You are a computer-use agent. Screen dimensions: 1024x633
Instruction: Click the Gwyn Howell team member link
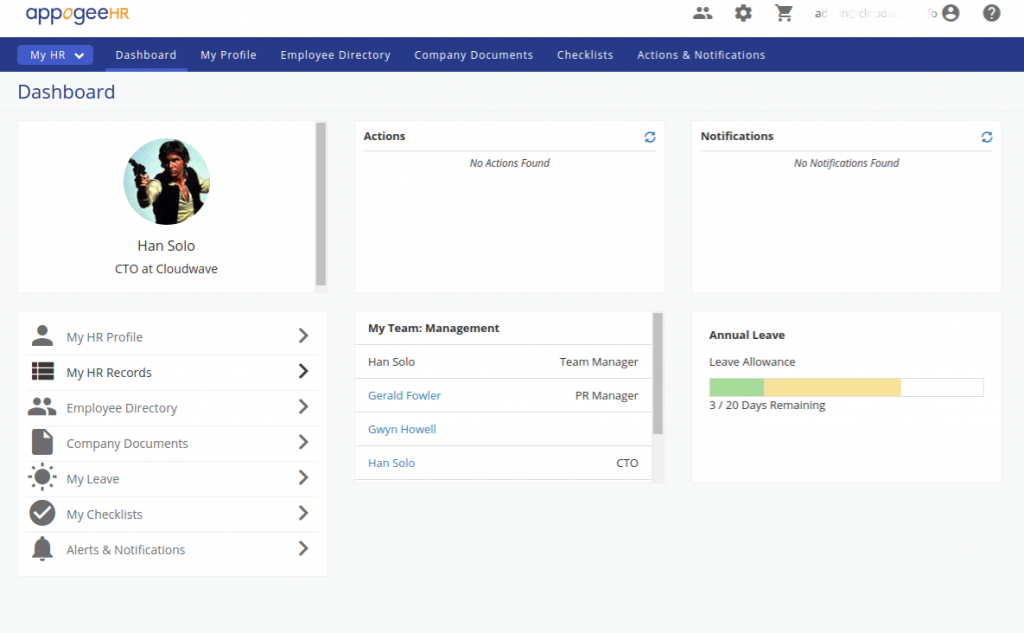tap(401, 428)
